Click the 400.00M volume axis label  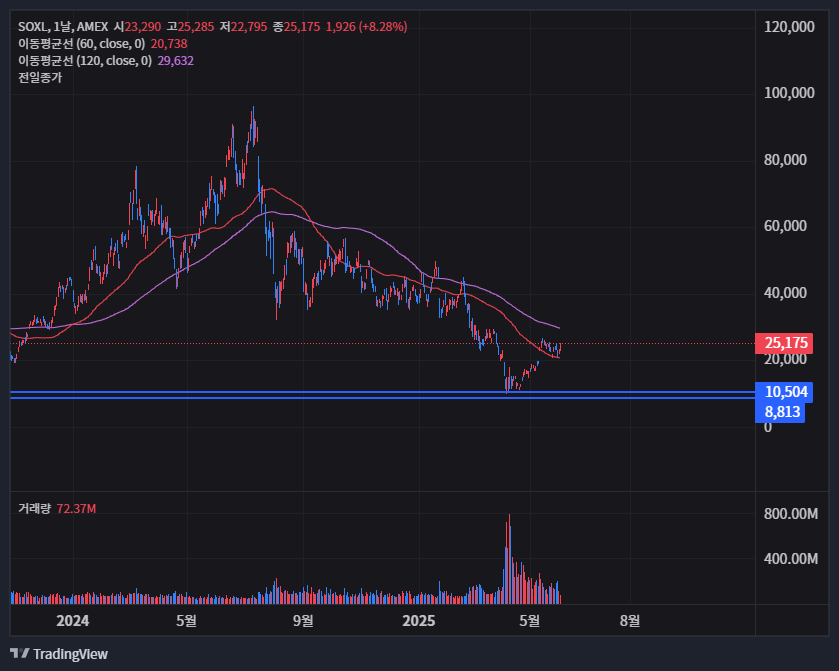tap(790, 559)
